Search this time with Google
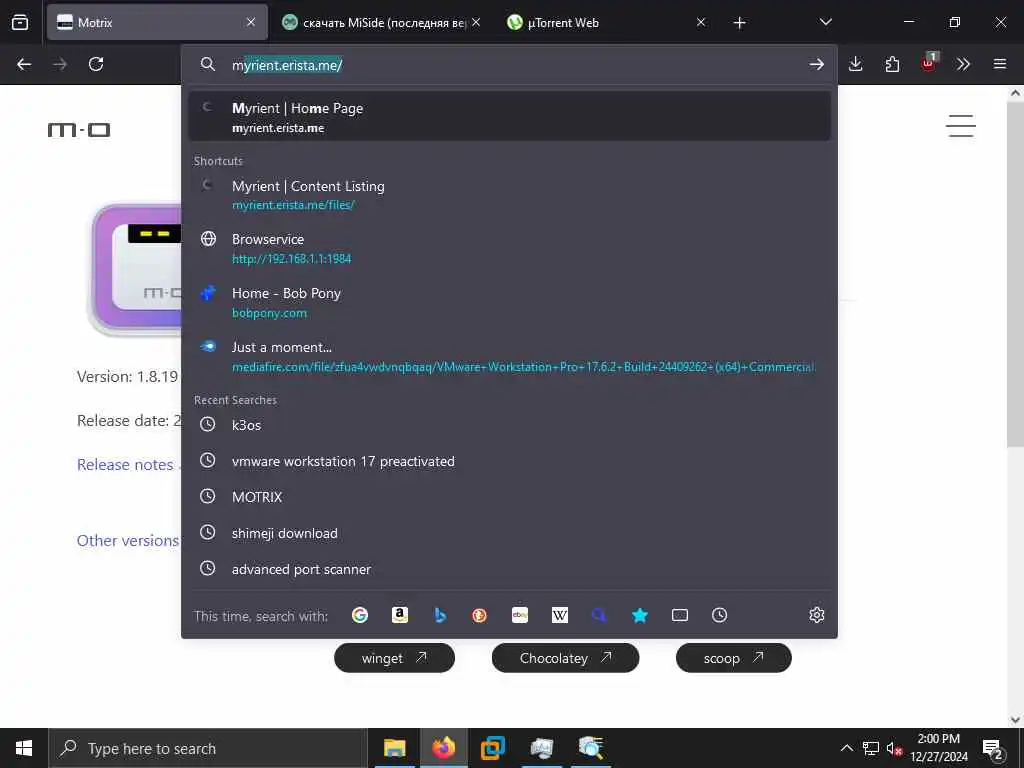 pyautogui.click(x=360, y=615)
